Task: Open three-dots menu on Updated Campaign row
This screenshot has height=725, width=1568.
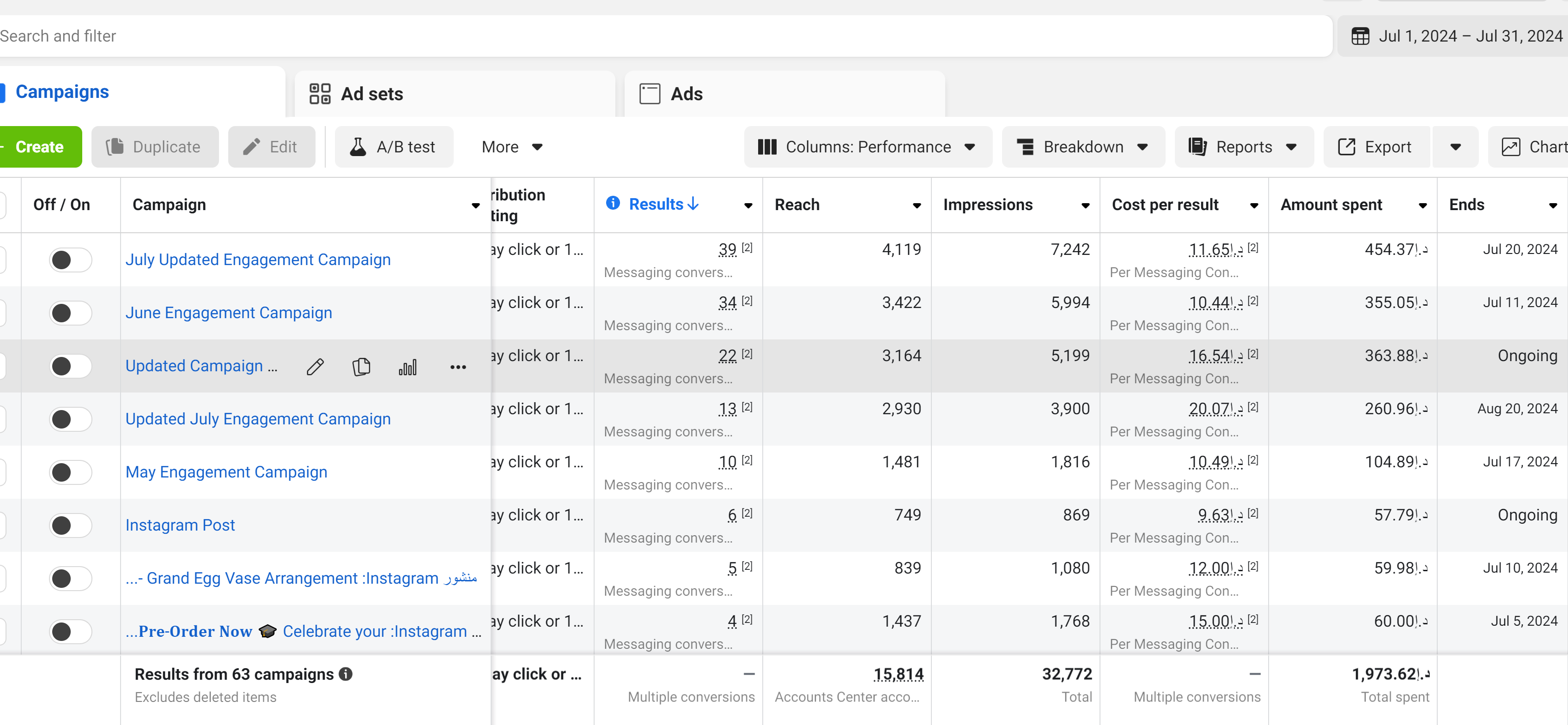Action: click(458, 367)
